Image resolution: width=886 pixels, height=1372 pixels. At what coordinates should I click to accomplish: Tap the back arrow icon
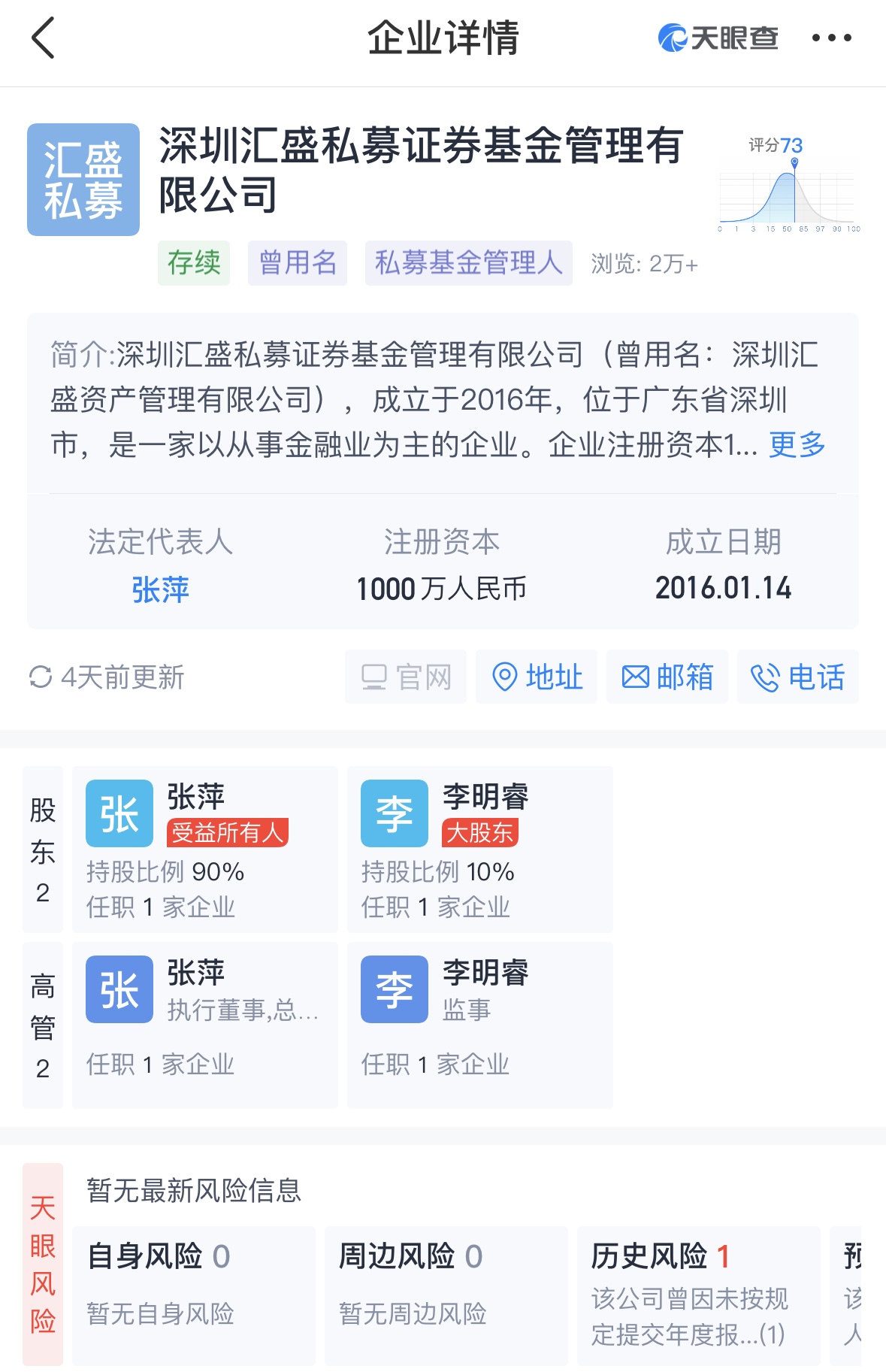pyautogui.click(x=44, y=38)
